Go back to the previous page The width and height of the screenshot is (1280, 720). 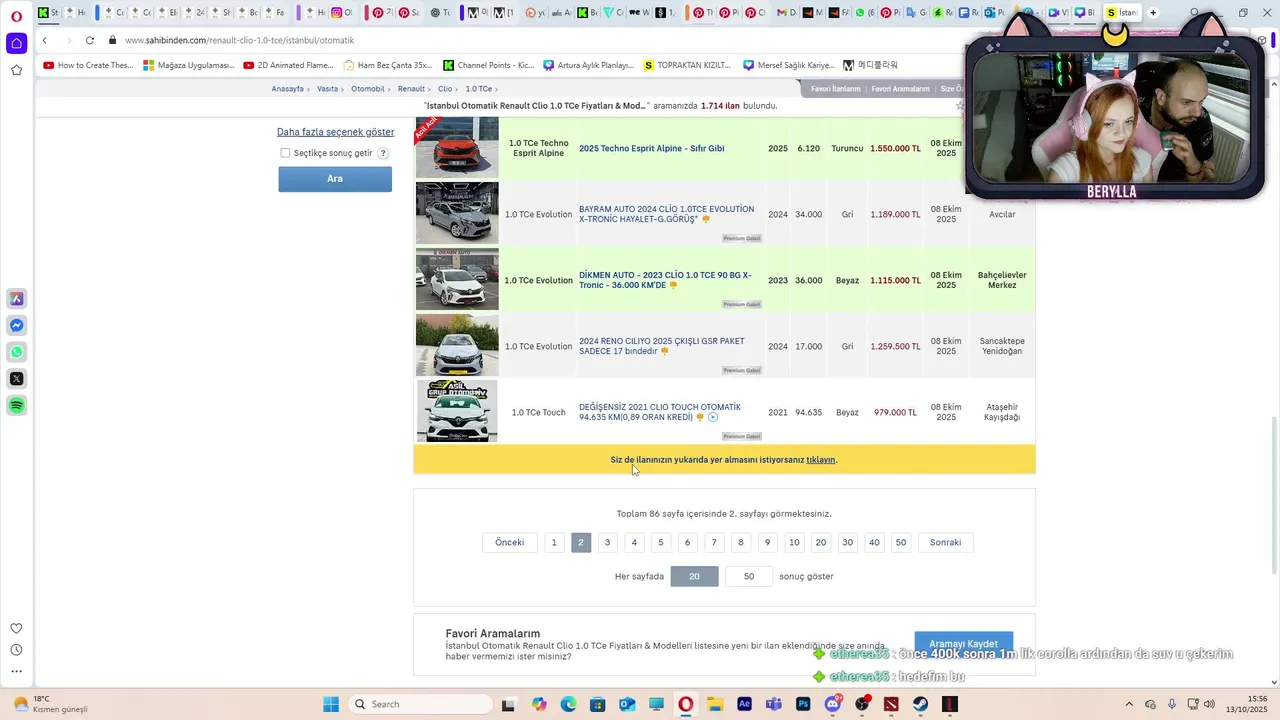tap(45, 40)
